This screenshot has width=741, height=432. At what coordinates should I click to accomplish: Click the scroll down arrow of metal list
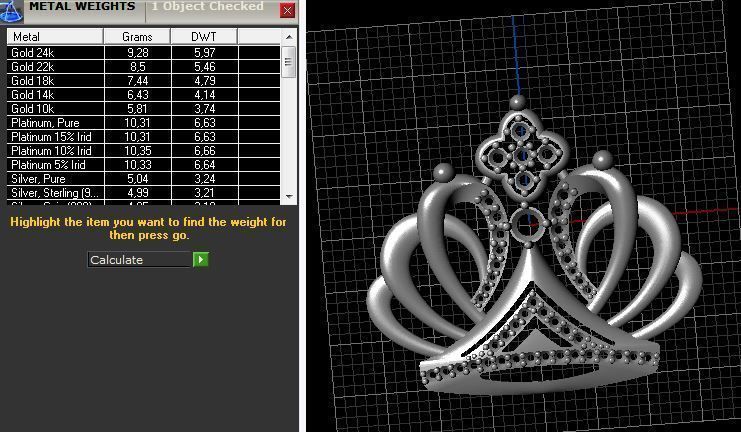coord(289,196)
